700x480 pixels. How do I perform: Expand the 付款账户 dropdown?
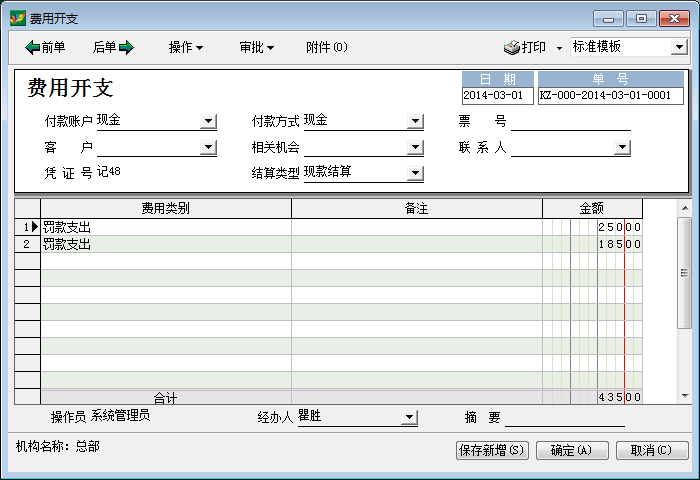click(x=208, y=122)
